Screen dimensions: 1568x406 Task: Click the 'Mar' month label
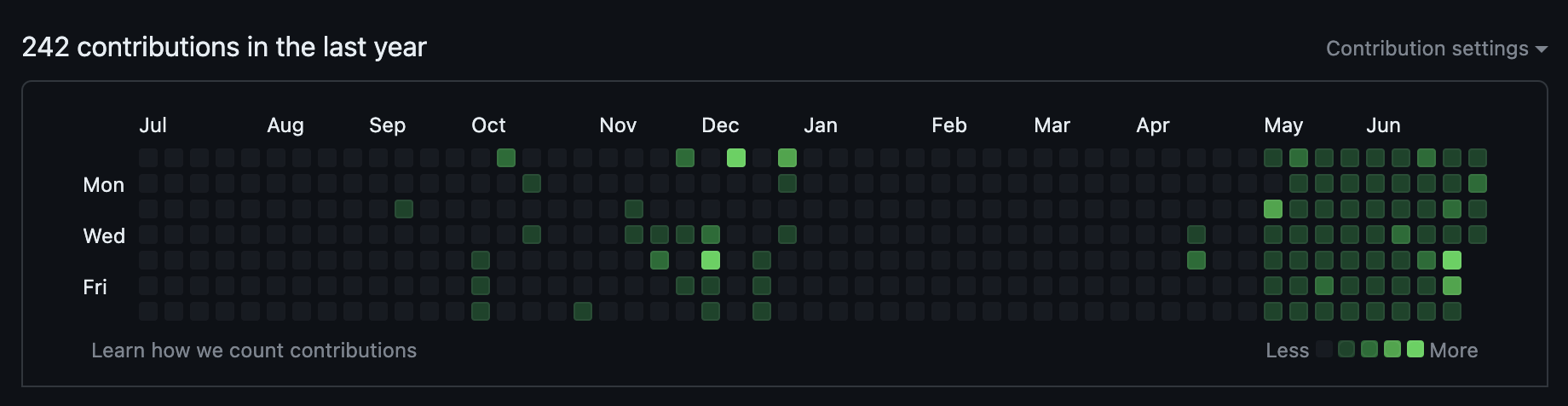coord(1052,125)
